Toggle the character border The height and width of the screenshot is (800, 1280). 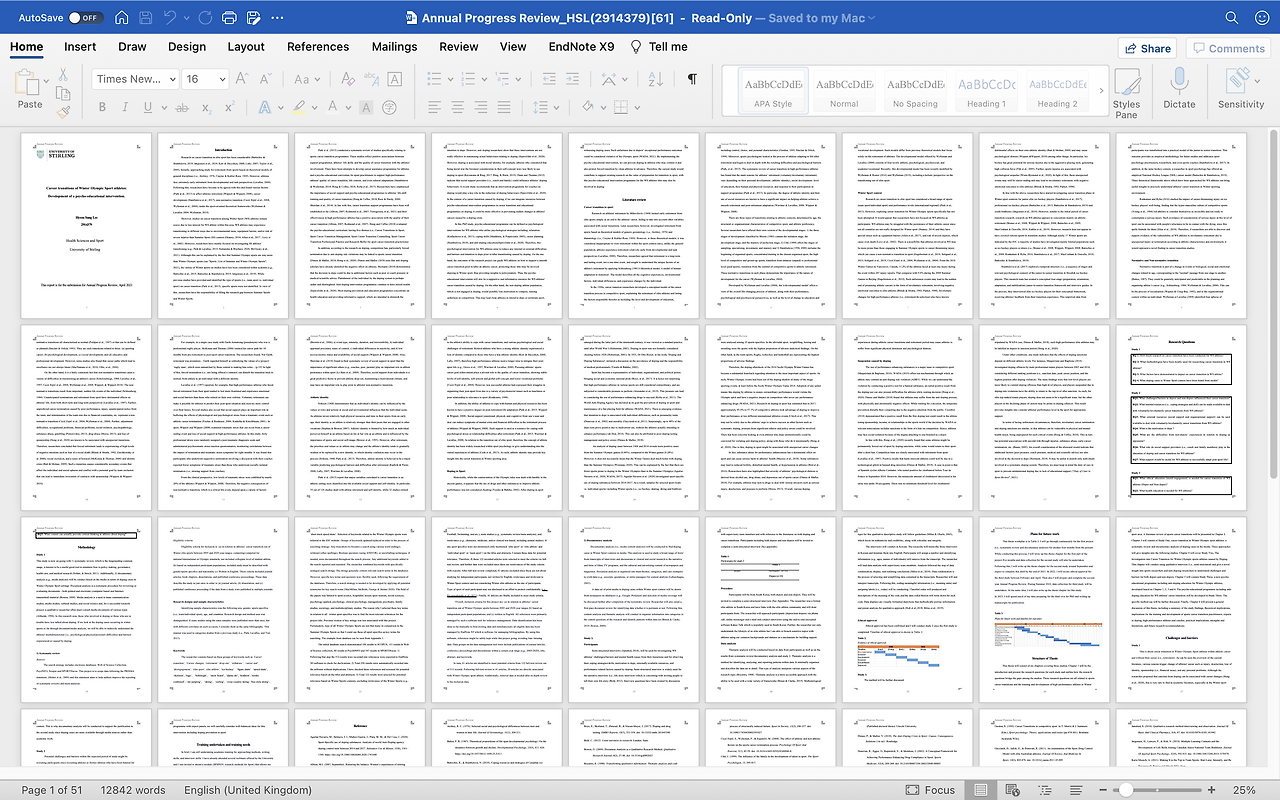(397, 79)
